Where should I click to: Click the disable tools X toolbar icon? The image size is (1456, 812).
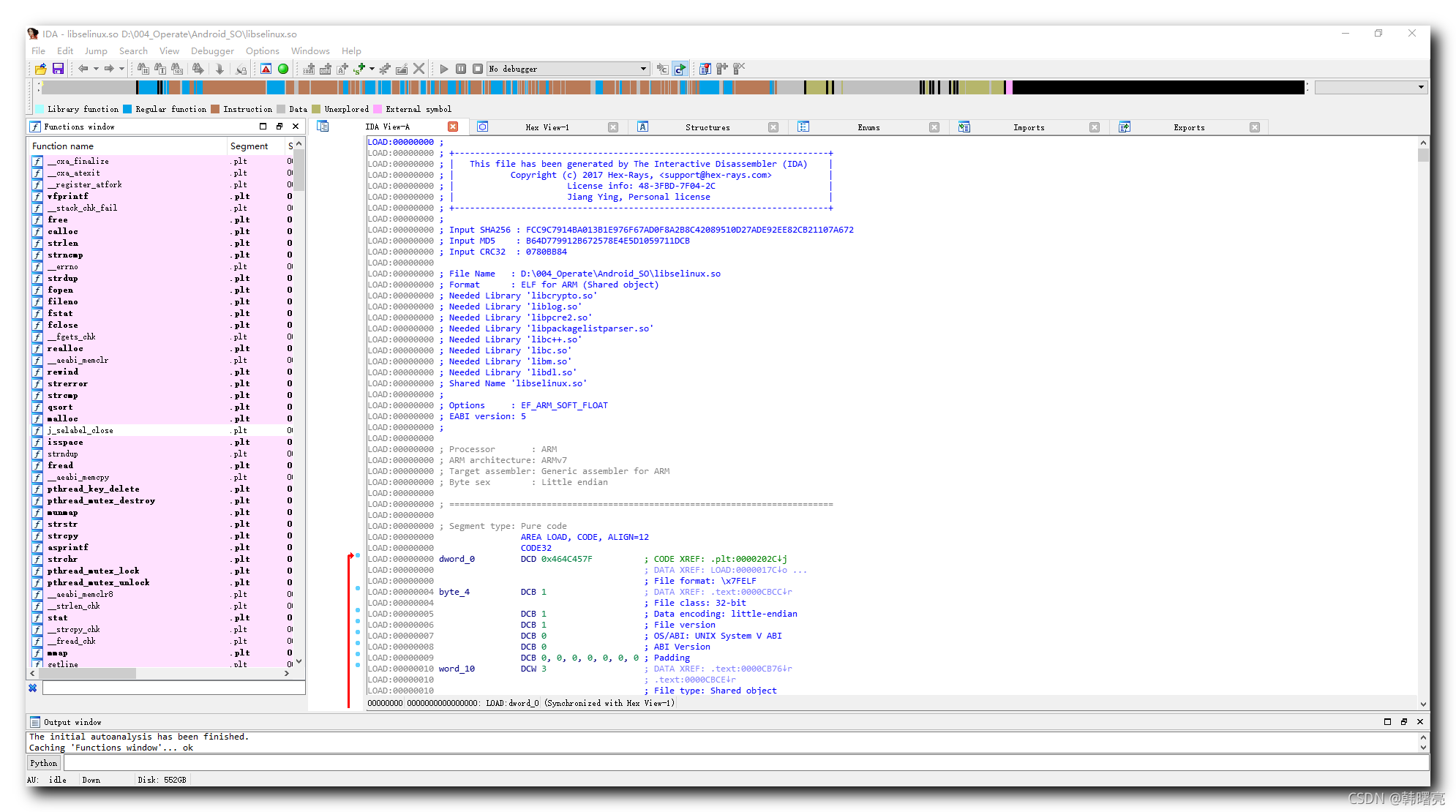click(x=739, y=69)
